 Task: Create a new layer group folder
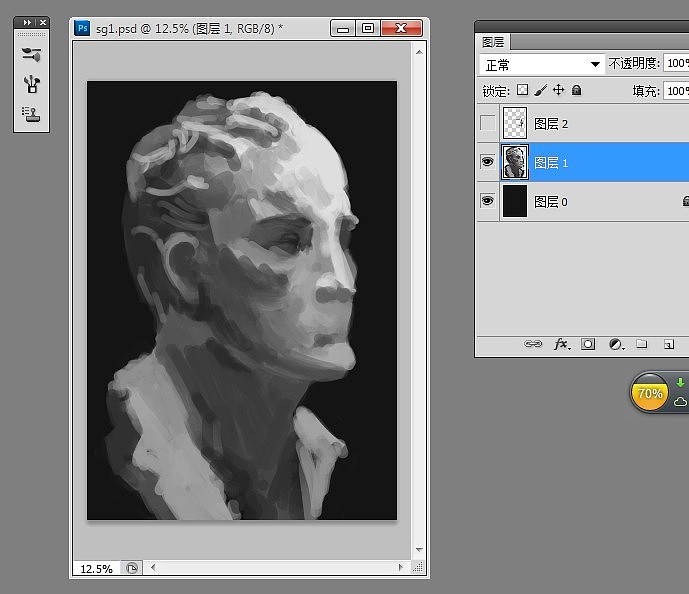click(642, 344)
